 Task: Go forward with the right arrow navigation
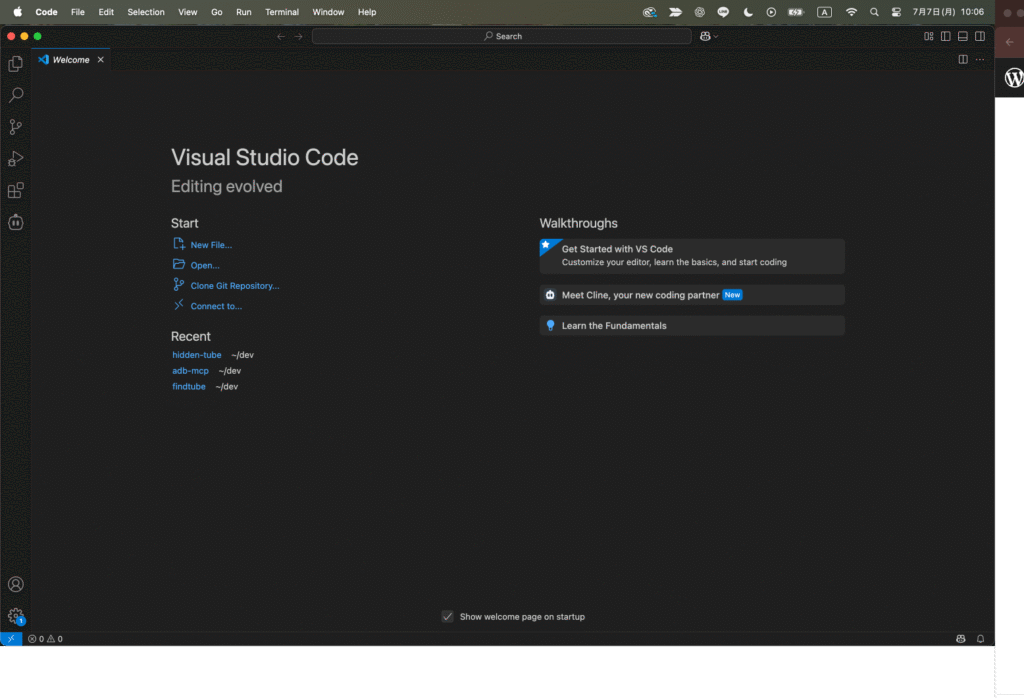[298, 37]
